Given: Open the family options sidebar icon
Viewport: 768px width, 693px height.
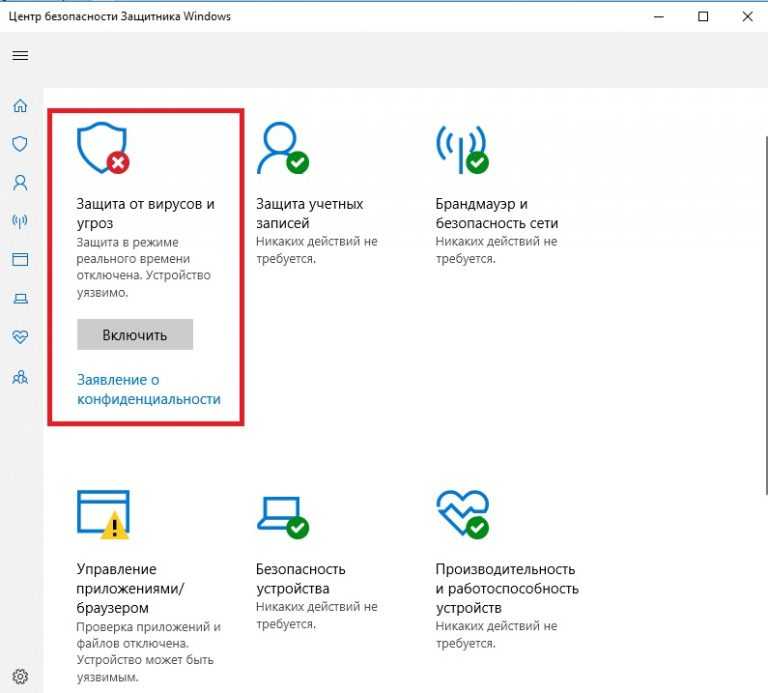Looking at the screenshot, I should 20,376.
